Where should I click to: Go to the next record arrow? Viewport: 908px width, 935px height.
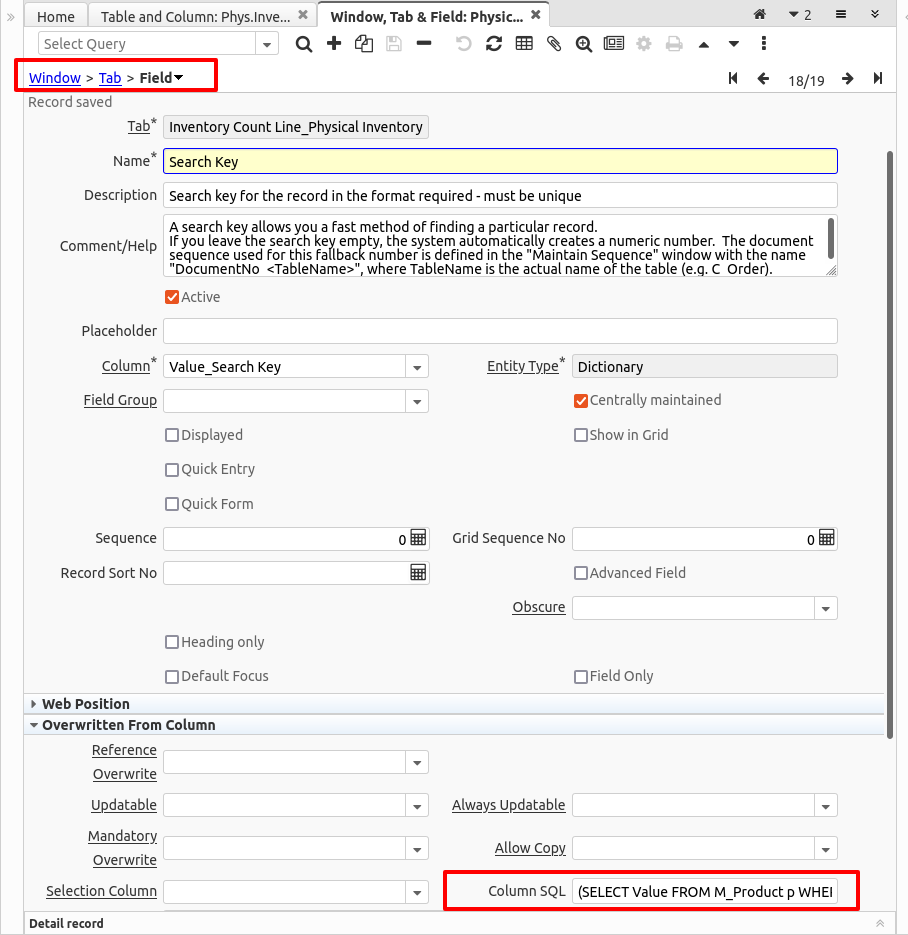click(847, 79)
